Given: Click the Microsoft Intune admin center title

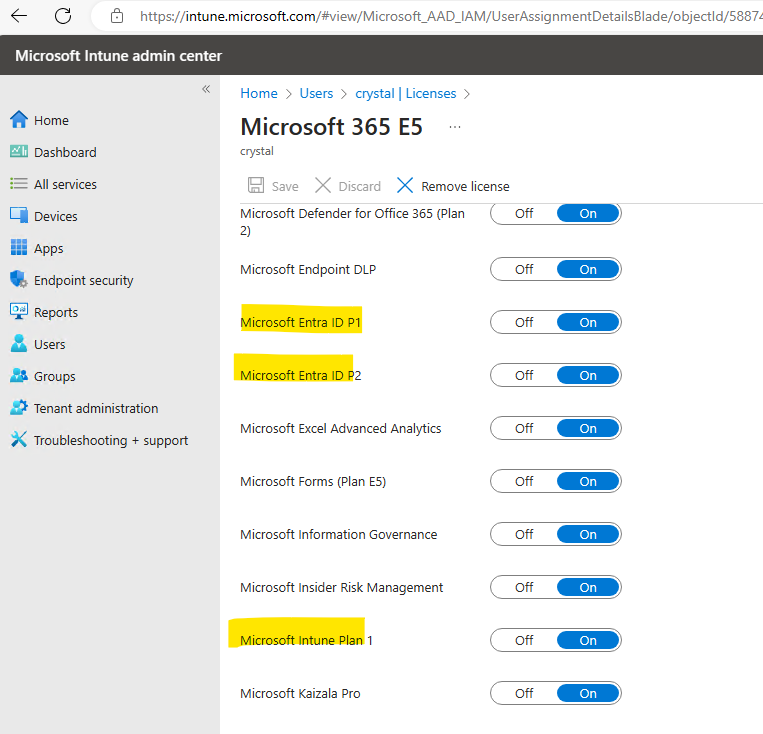Looking at the screenshot, I should coord(118,56).
